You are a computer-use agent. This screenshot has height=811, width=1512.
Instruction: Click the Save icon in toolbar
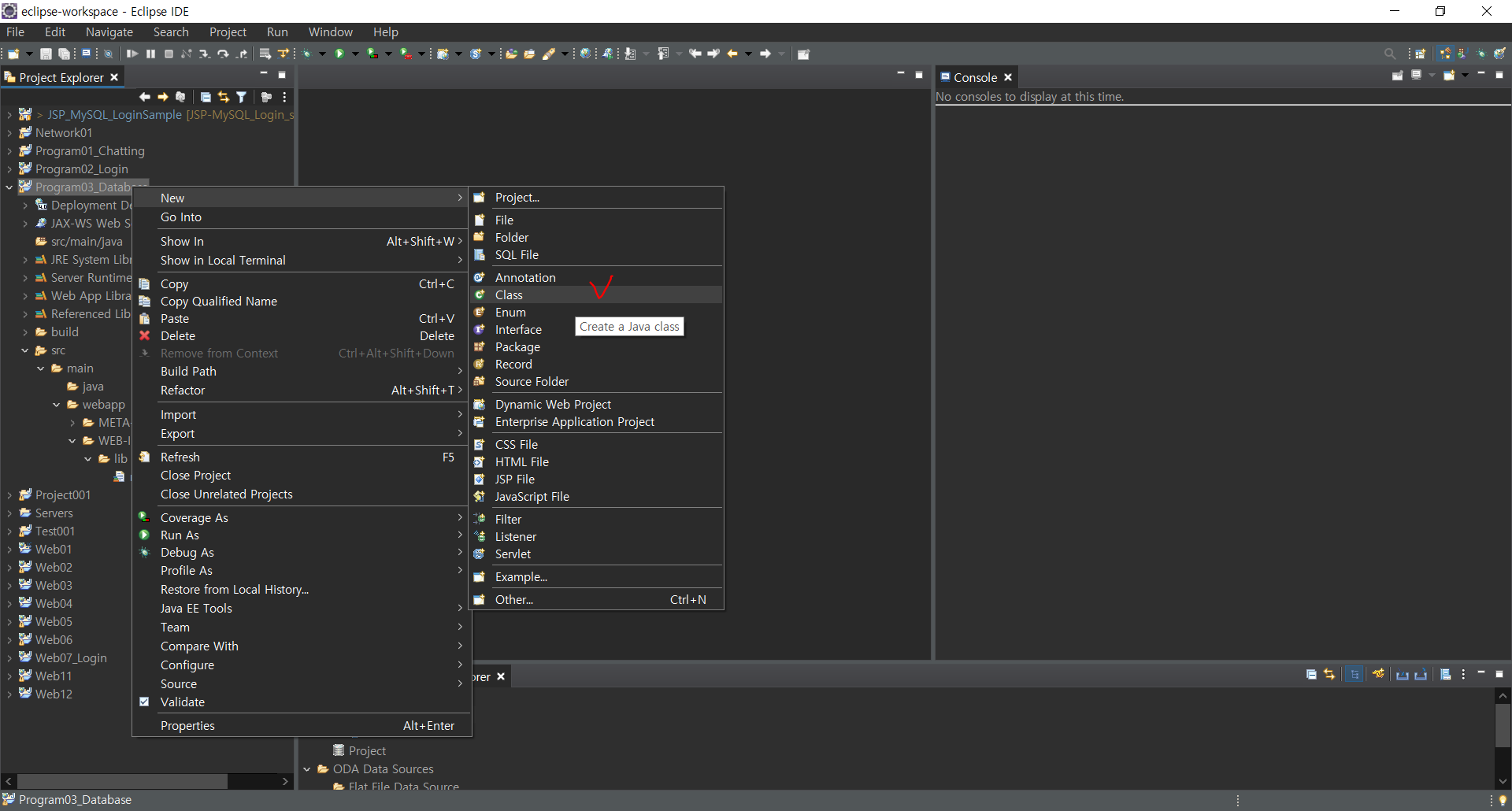(46, 54)
